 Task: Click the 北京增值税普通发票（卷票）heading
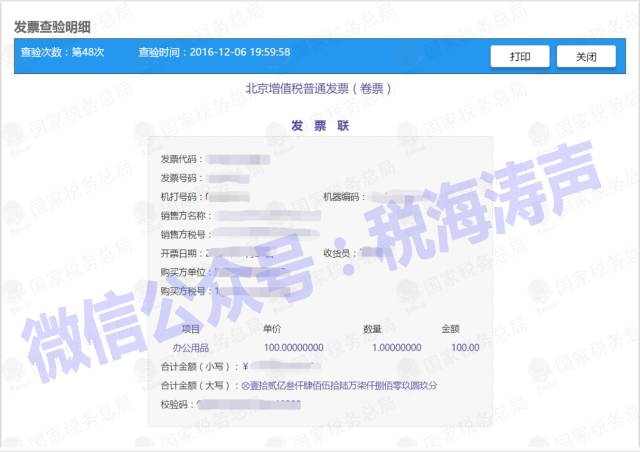[x=319, y=88]
